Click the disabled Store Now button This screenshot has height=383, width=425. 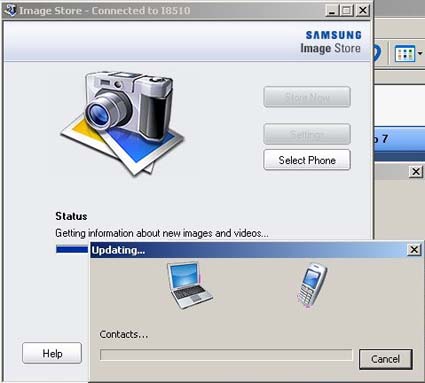[307, 97]
